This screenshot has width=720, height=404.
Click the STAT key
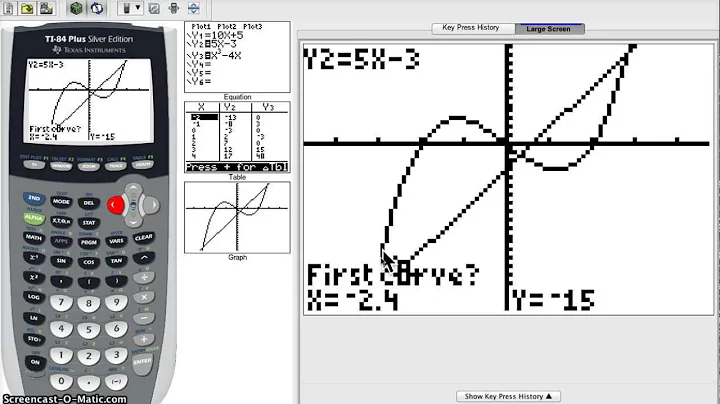(89, 223)
